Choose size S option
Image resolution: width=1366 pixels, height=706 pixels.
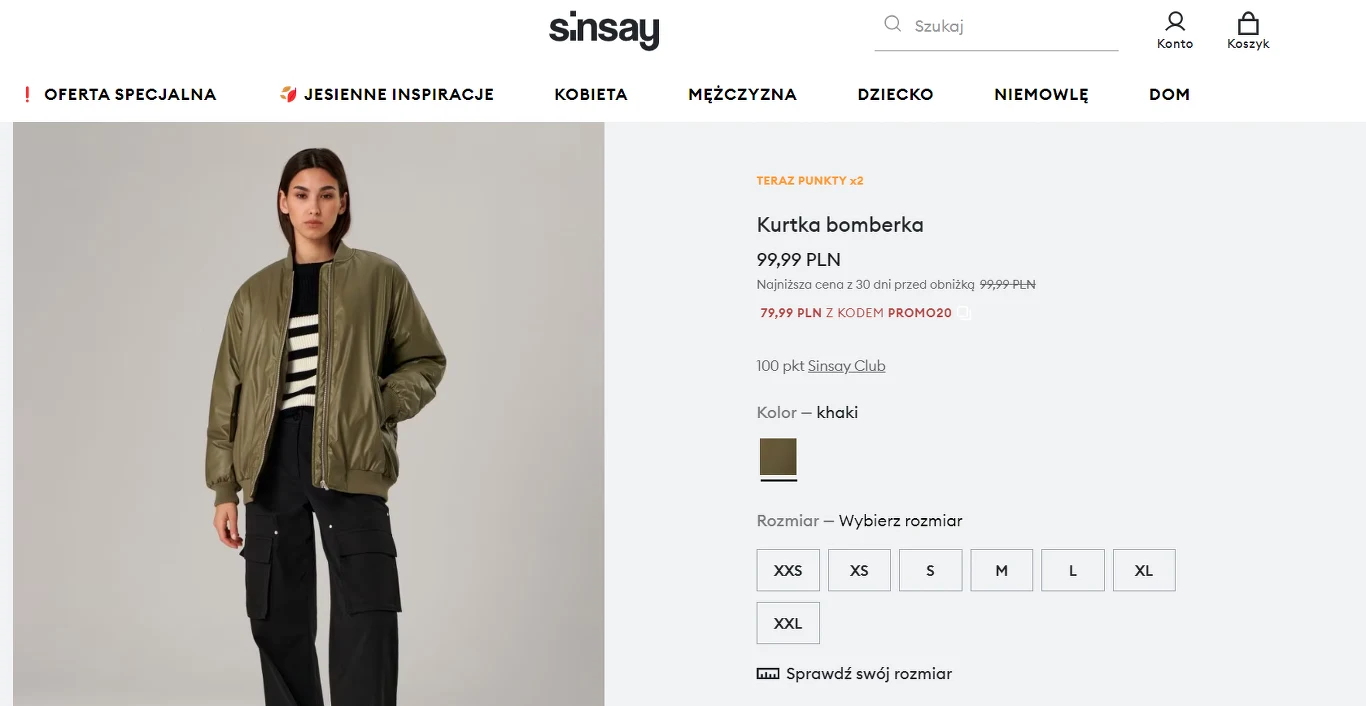click(930, 570)
